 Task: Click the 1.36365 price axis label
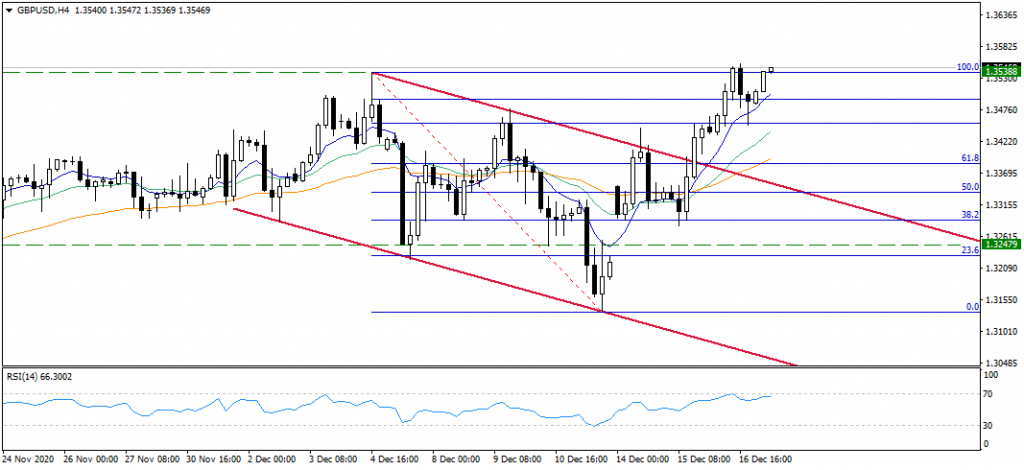(x=1000, y=16)
